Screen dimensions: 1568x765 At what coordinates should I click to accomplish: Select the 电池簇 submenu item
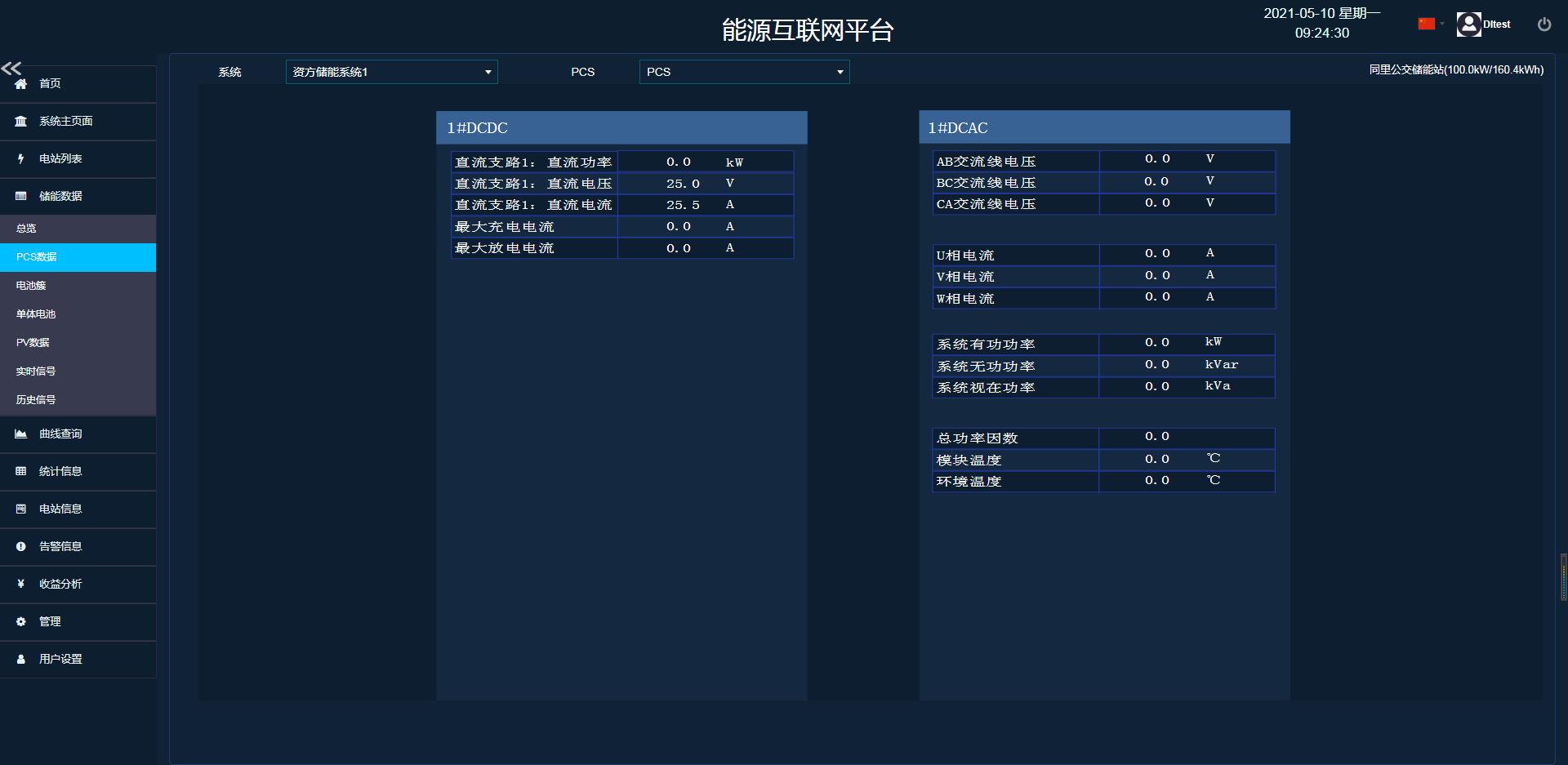[32, 286]
